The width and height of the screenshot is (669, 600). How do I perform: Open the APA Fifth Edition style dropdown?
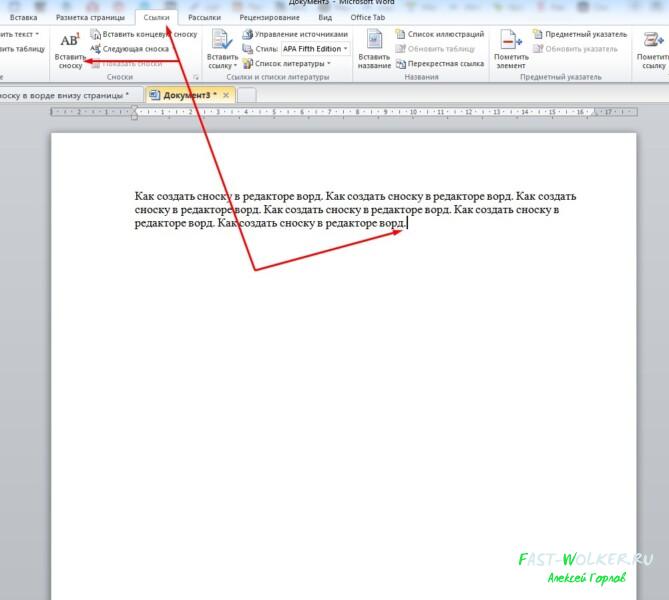[316, 49]
